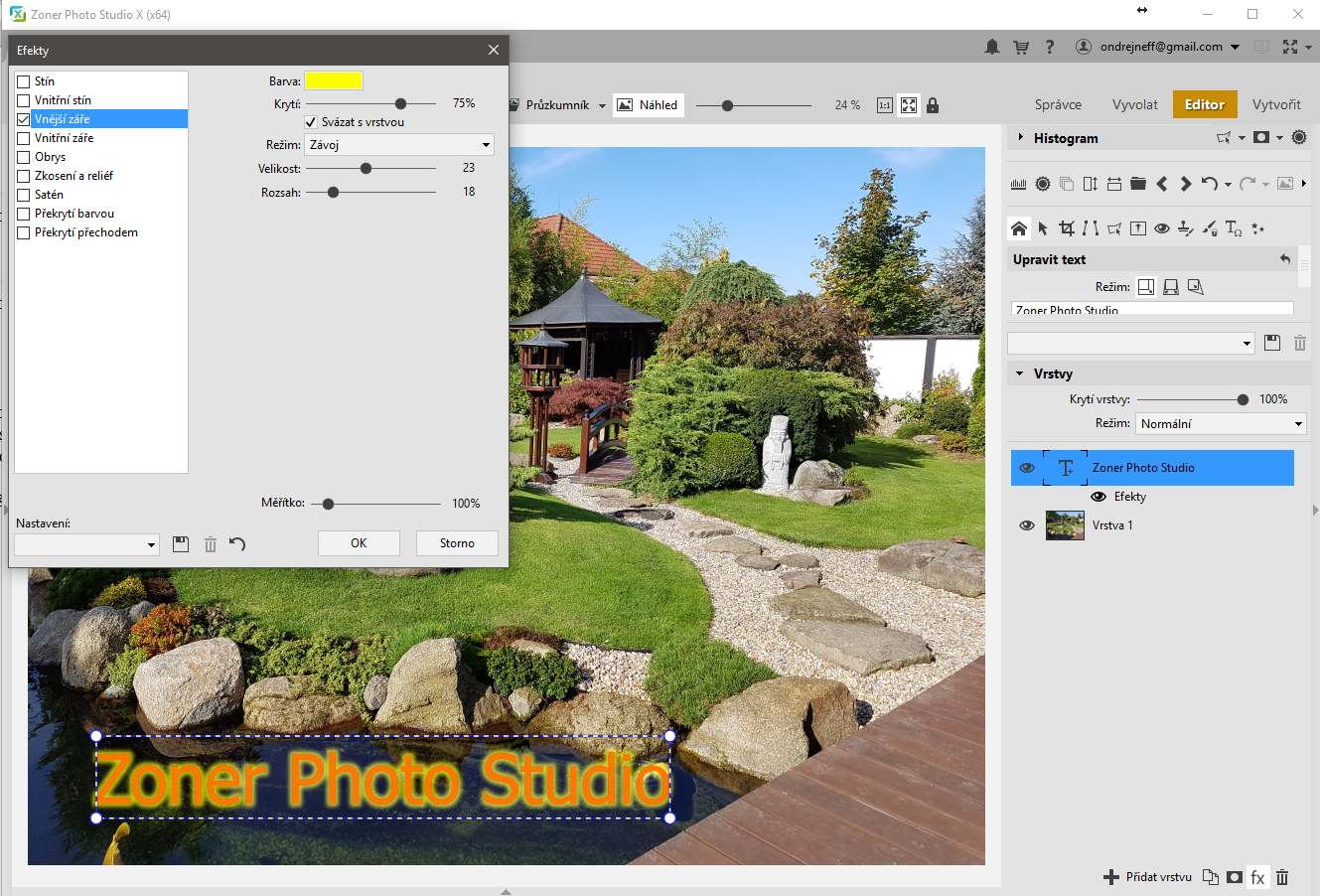Click the Náhled preview button
1320x896 pixels.
point(648,105)
